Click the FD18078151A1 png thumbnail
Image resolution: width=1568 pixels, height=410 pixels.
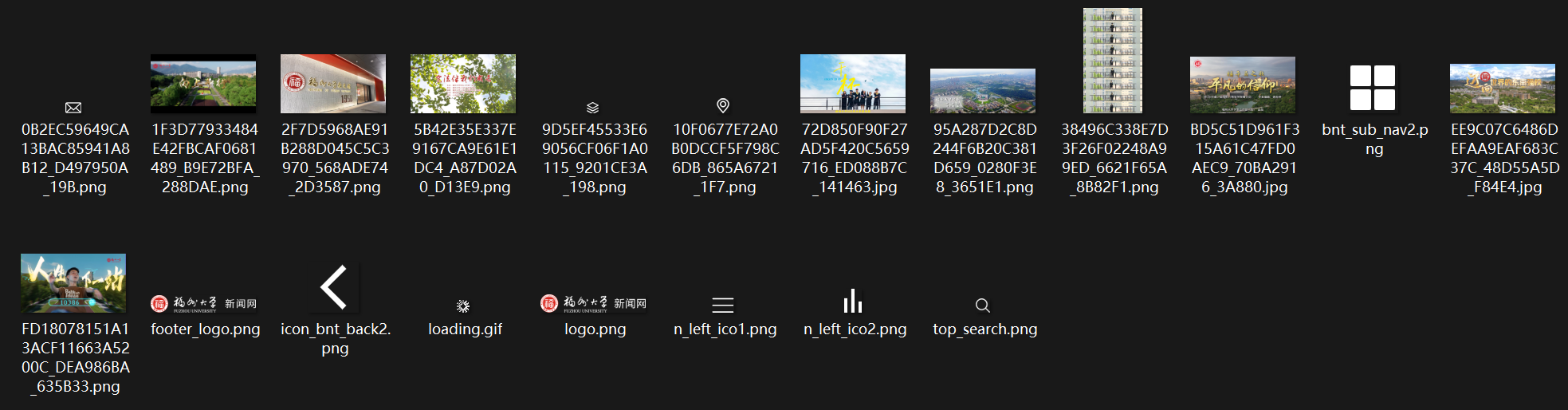(x=73, y=283)
